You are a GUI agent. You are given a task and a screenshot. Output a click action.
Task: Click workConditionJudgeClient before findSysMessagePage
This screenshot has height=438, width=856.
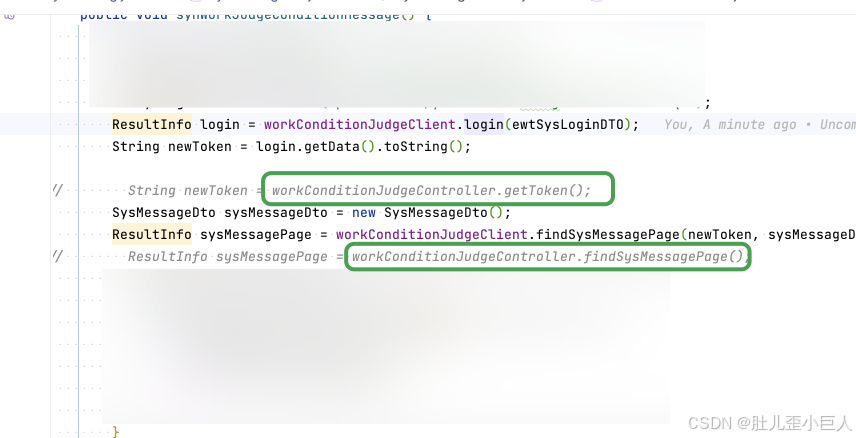(x=432, y=234)
